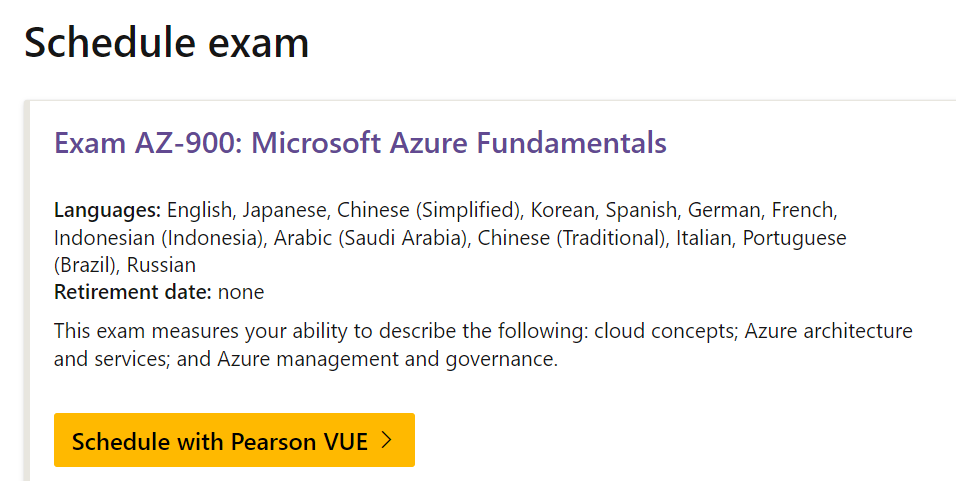956x481 pixels.
Task: Click French in the languages list
Action: coord(806,211)
